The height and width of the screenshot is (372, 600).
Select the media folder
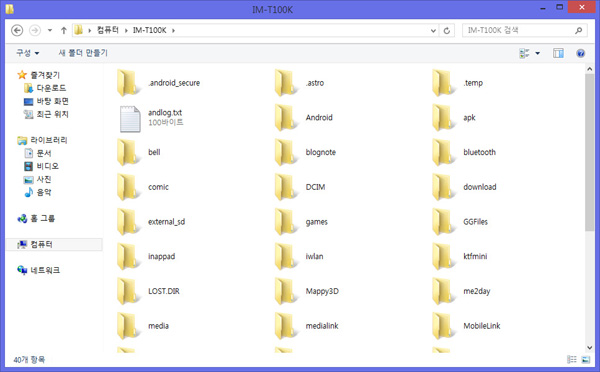point(143,326)
